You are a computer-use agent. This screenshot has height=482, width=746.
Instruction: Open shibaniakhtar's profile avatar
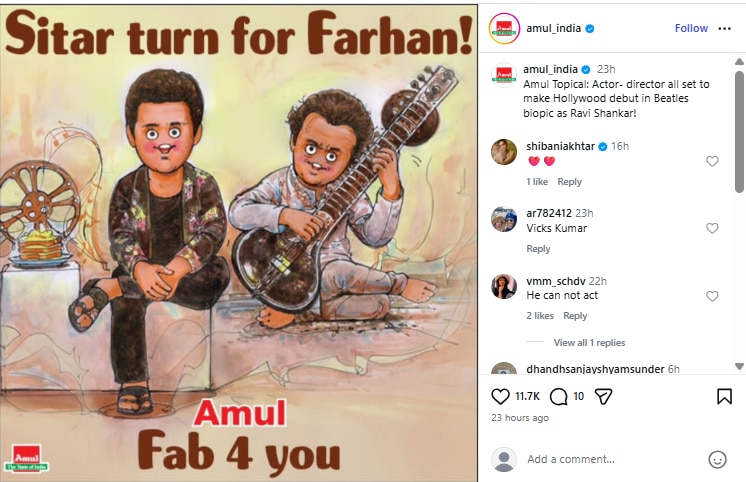coord(504,152)
